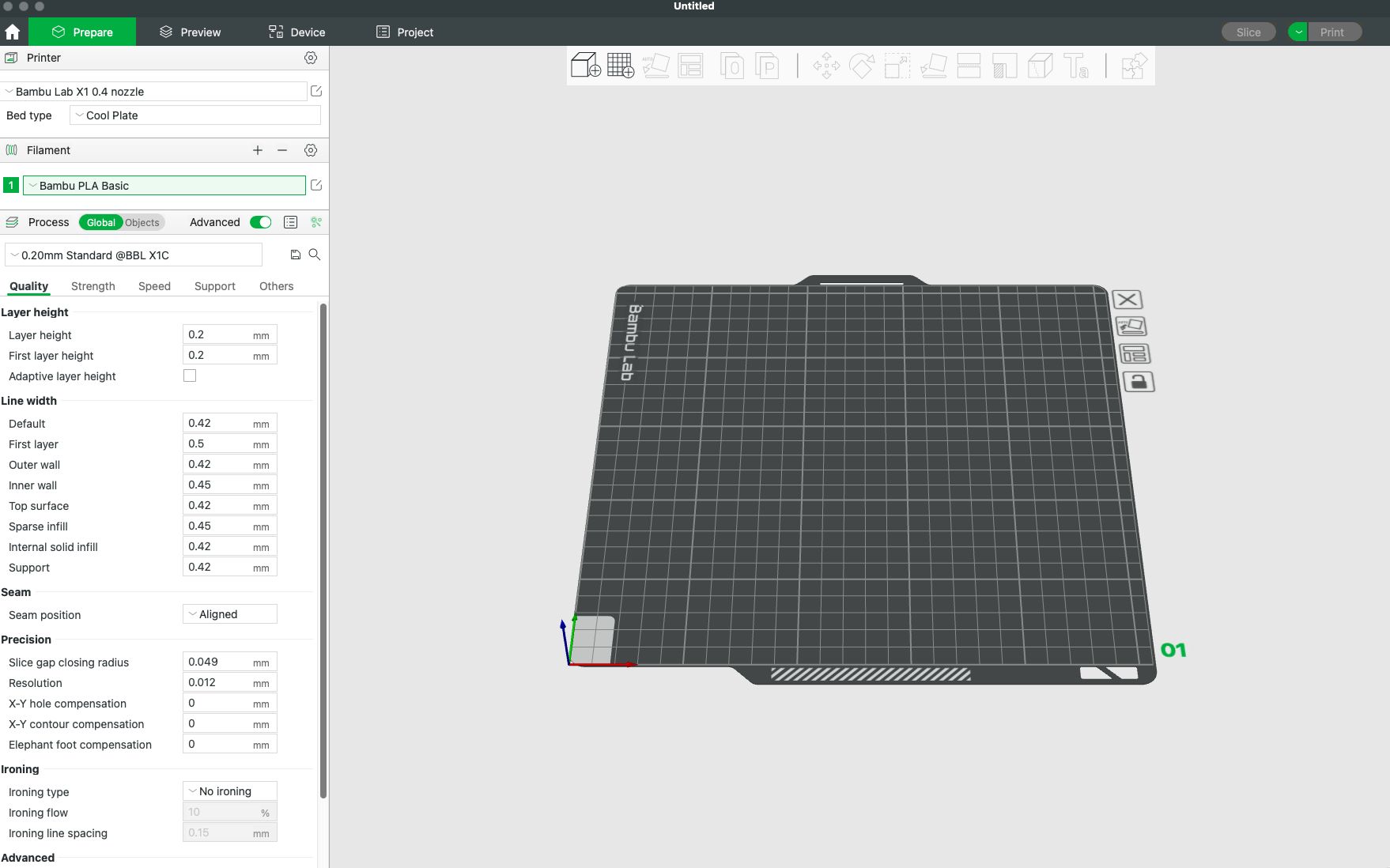Click the Slice button

[1248, 32]
